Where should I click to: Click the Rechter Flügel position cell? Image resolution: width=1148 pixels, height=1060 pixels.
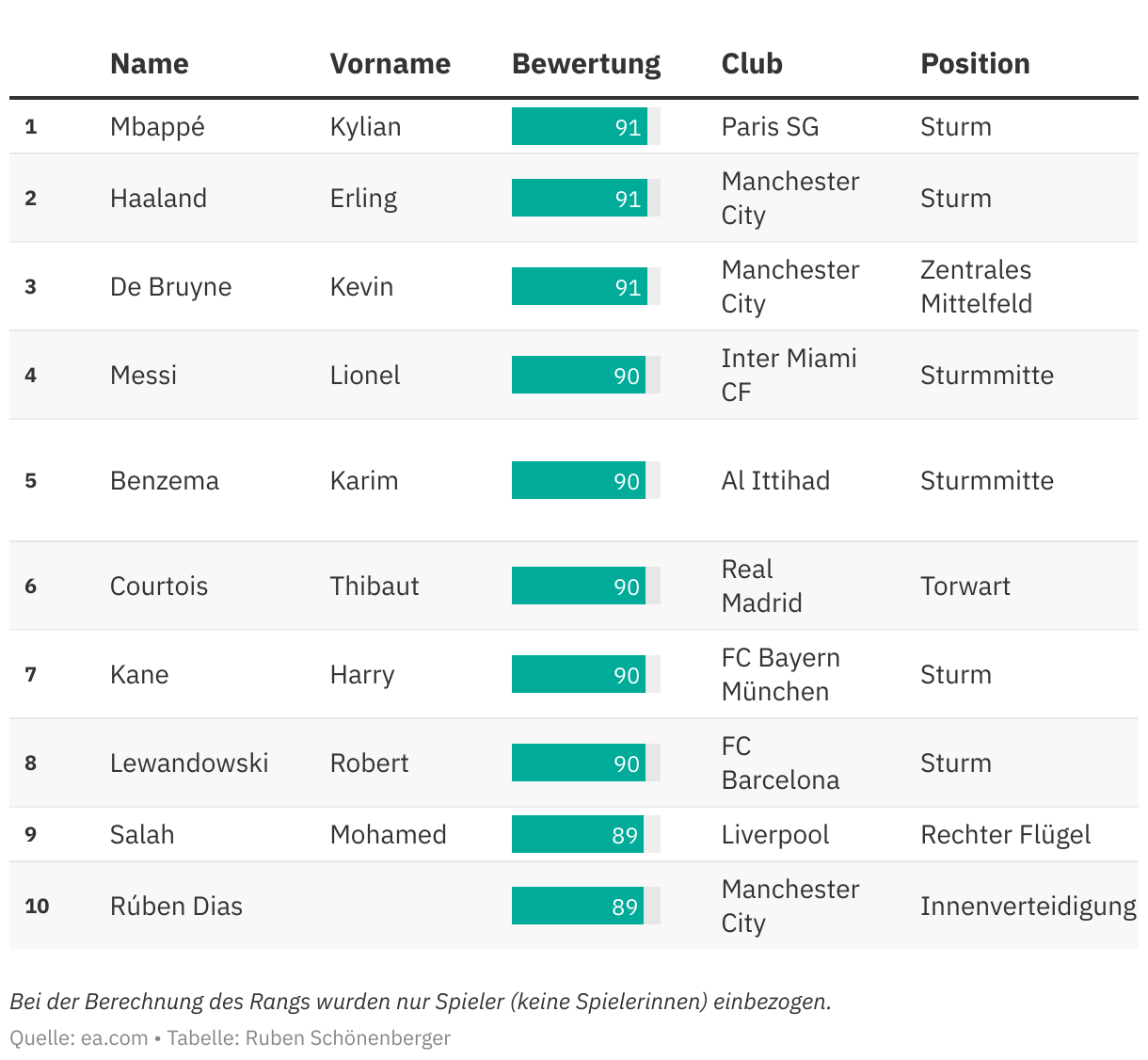(1005, 834)
